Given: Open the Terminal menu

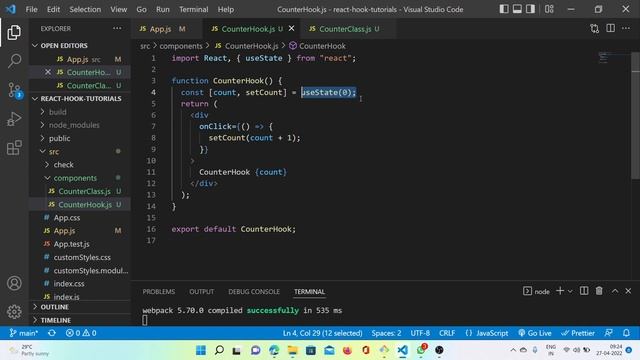Looking at the screenshot, I should [193, 9].
